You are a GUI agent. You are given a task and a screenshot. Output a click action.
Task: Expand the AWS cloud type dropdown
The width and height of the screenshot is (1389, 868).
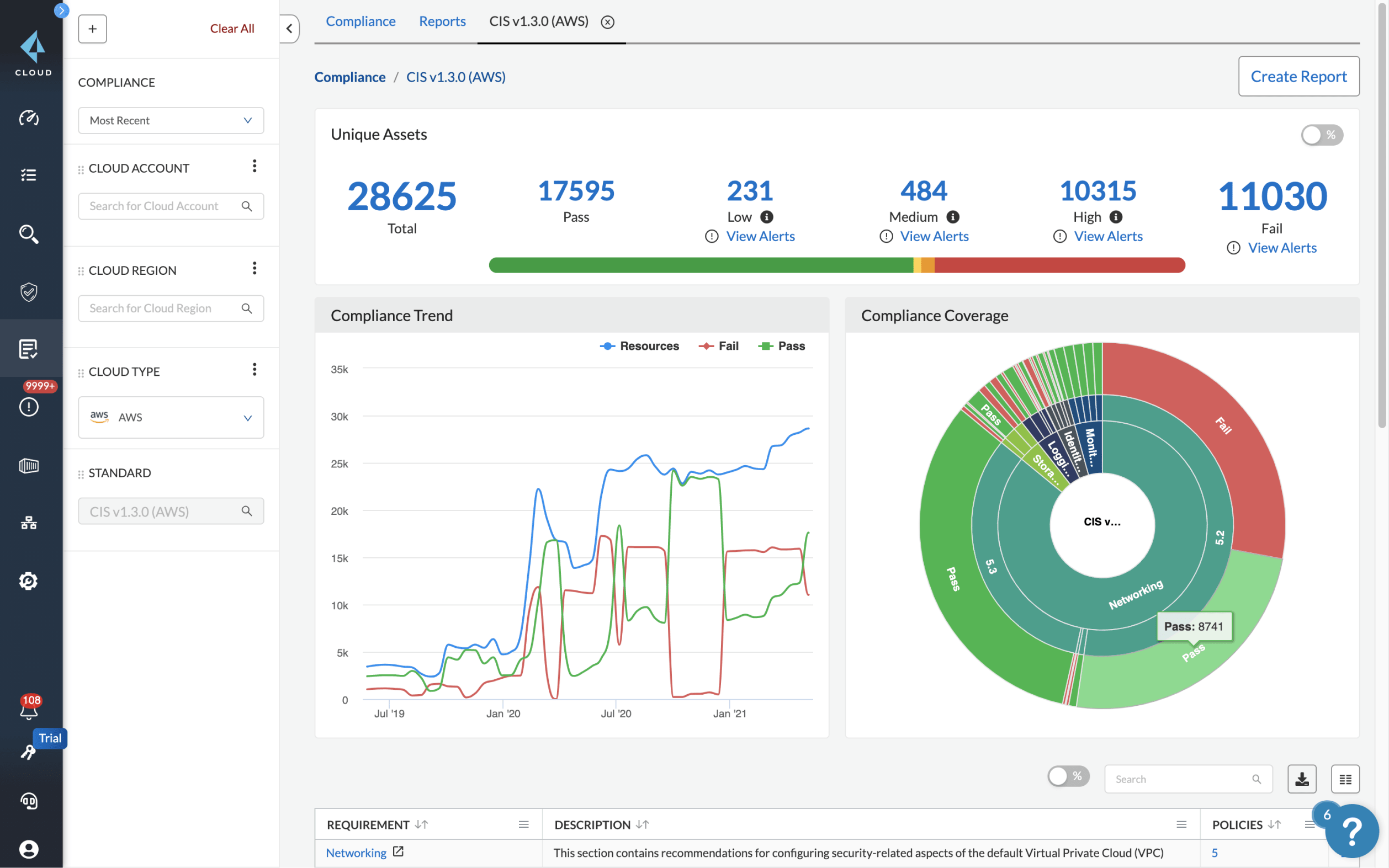171,417
